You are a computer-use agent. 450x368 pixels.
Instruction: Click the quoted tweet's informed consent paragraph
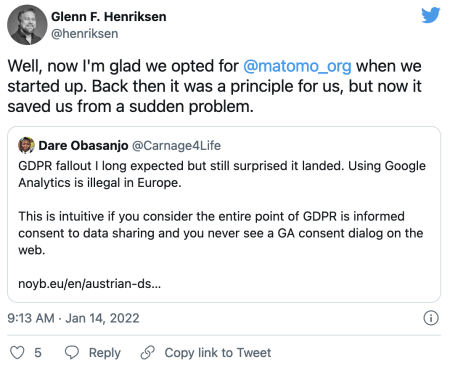(221, 233)
